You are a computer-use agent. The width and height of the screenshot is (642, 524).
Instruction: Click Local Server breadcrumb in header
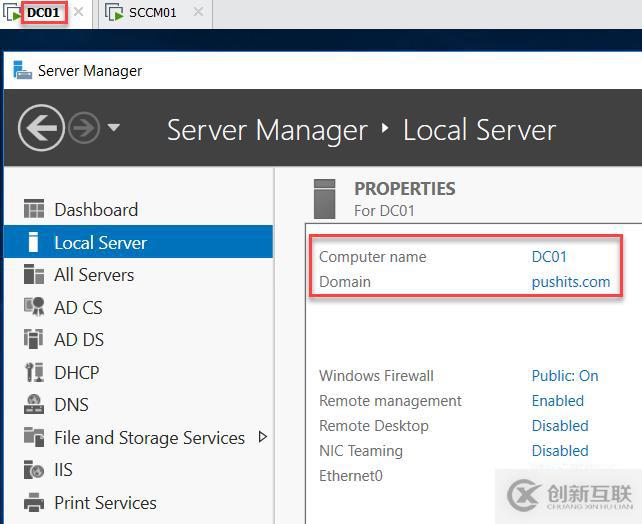[479, 130]
